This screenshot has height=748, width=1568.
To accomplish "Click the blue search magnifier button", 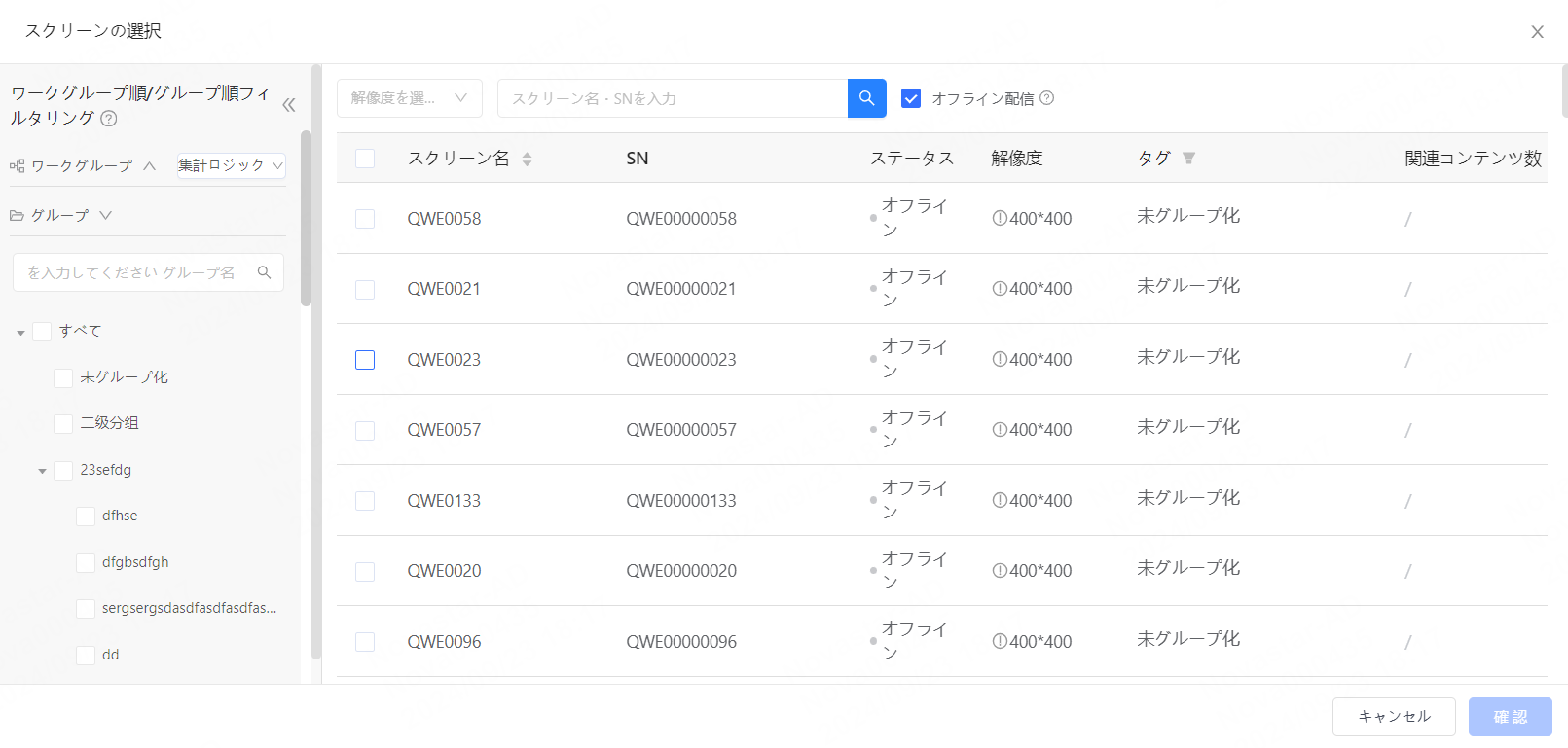I will 866,98.
